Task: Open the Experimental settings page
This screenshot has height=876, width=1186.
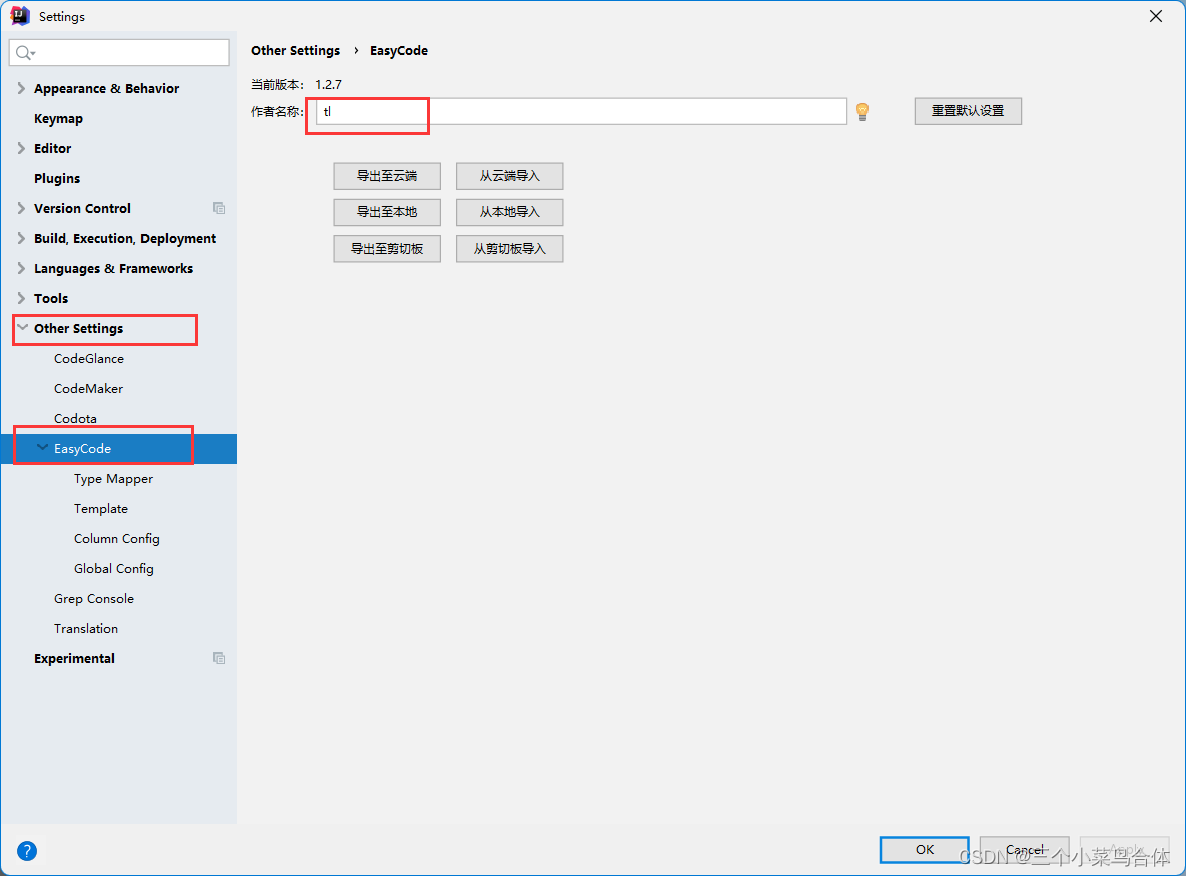Action: click(74, 658)
